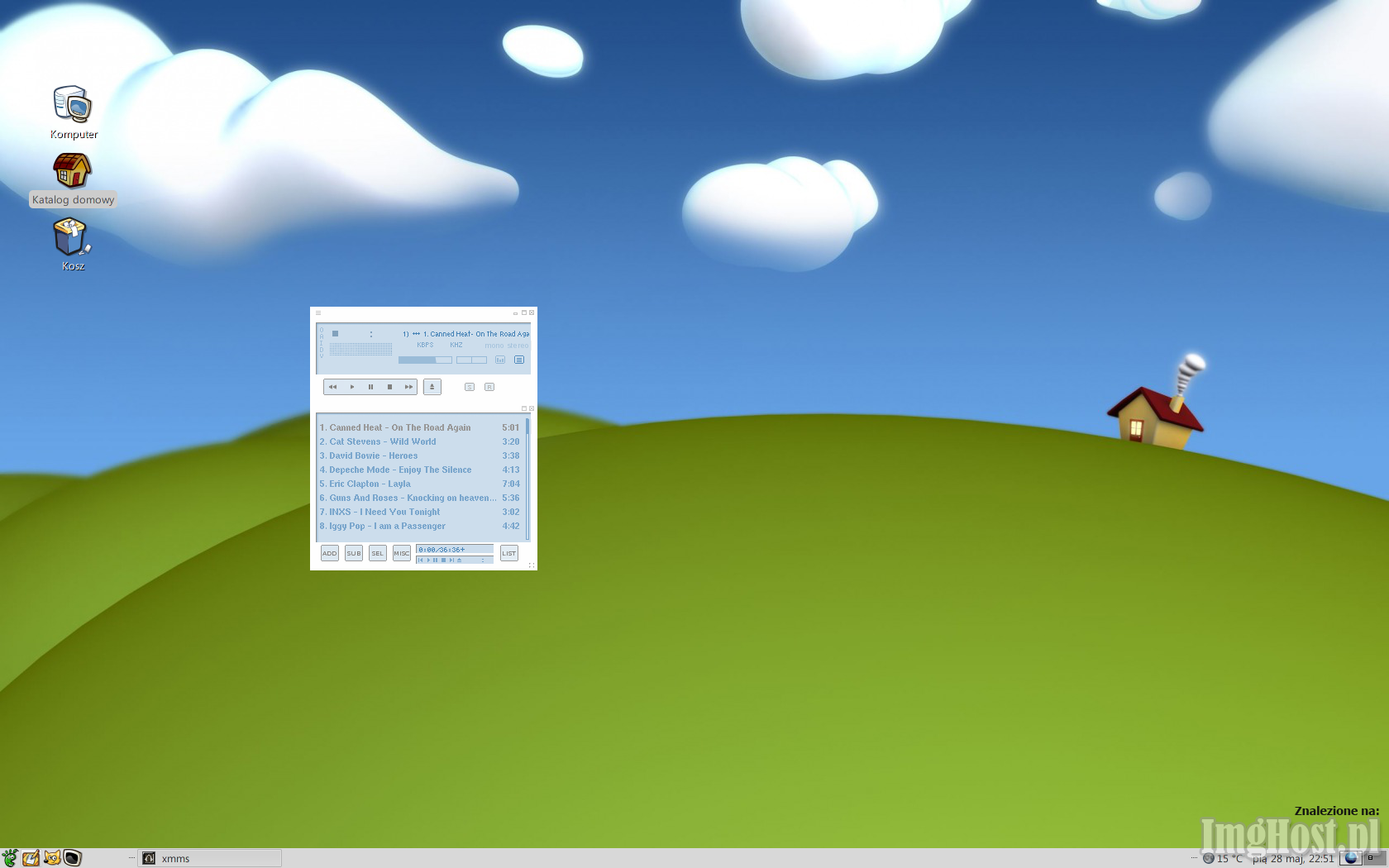Viewport: 1389px width, 868px height.
Task: Open the Komputer desktop icon
Action: [x=73, y=112]
